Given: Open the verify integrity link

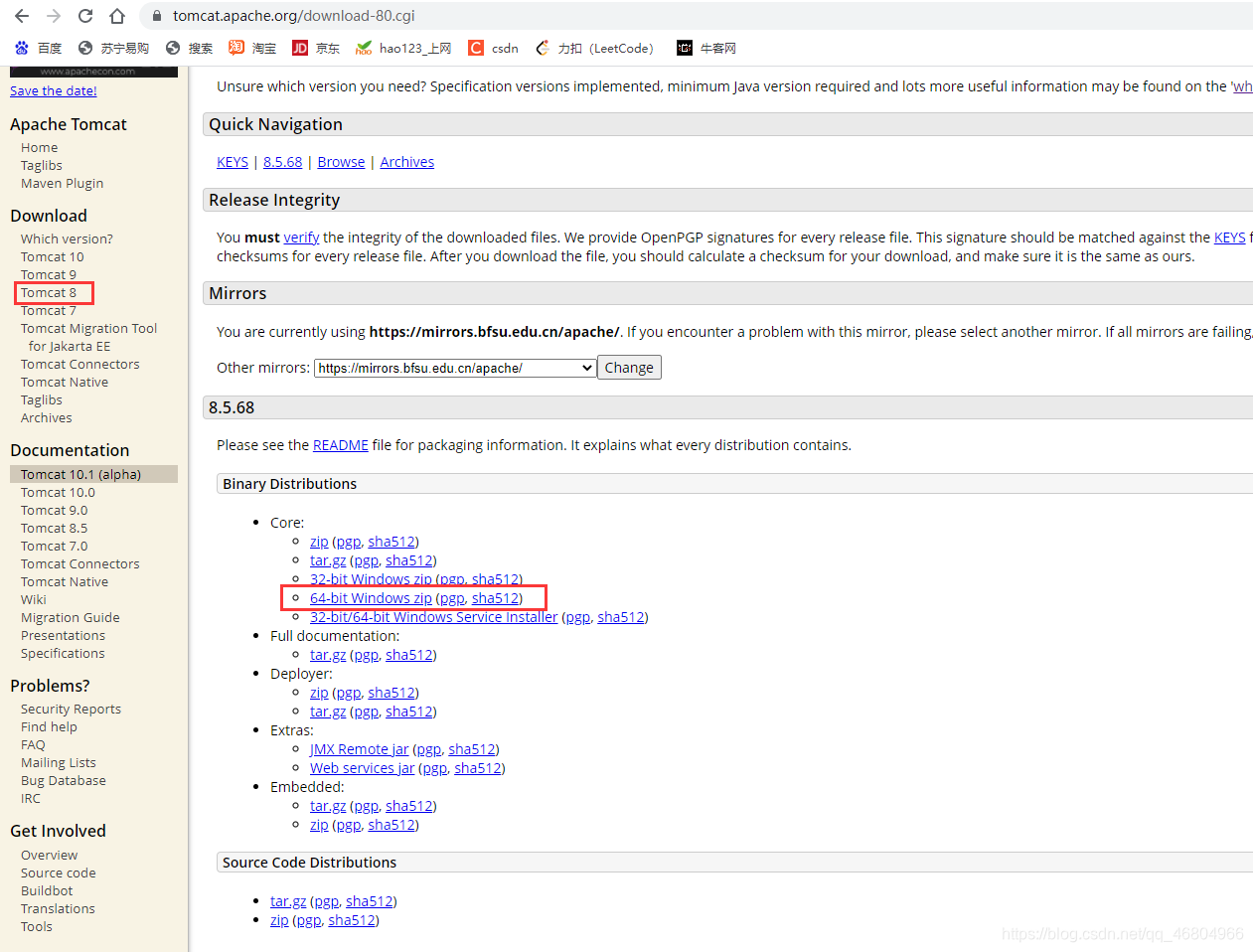Looking at the screenshot, I should (301, 238).
